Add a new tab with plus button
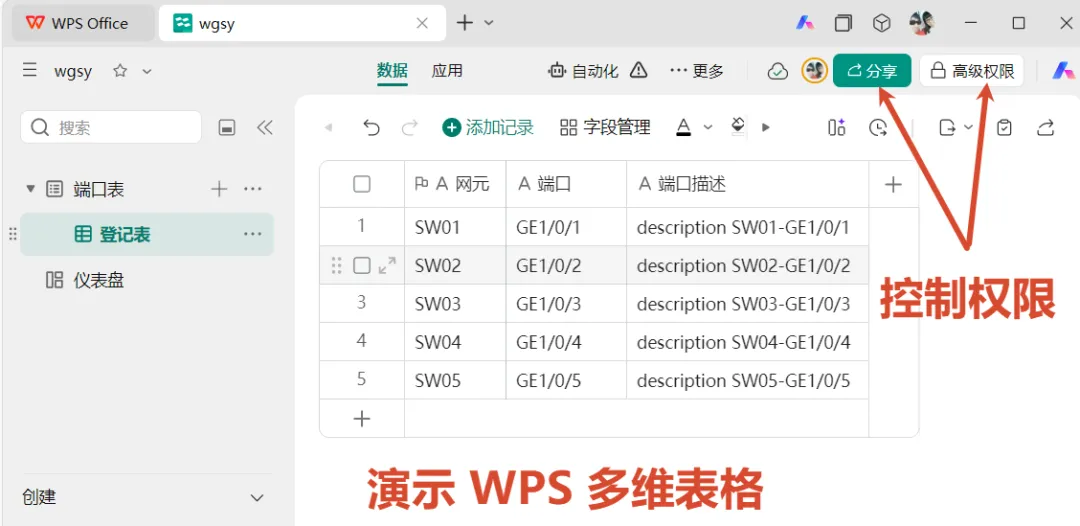This screenshot has width=1080, height=526. click(465, 23)
